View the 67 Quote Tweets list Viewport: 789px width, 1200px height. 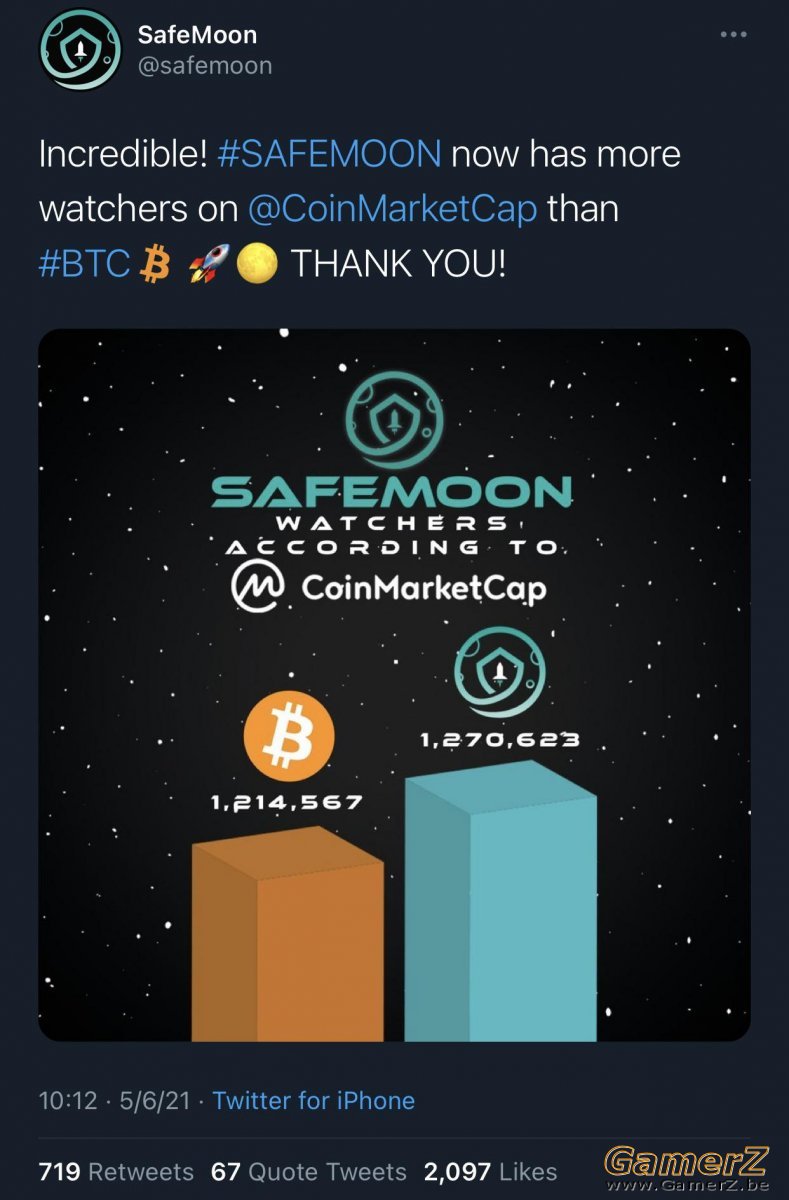[309, 1171]
